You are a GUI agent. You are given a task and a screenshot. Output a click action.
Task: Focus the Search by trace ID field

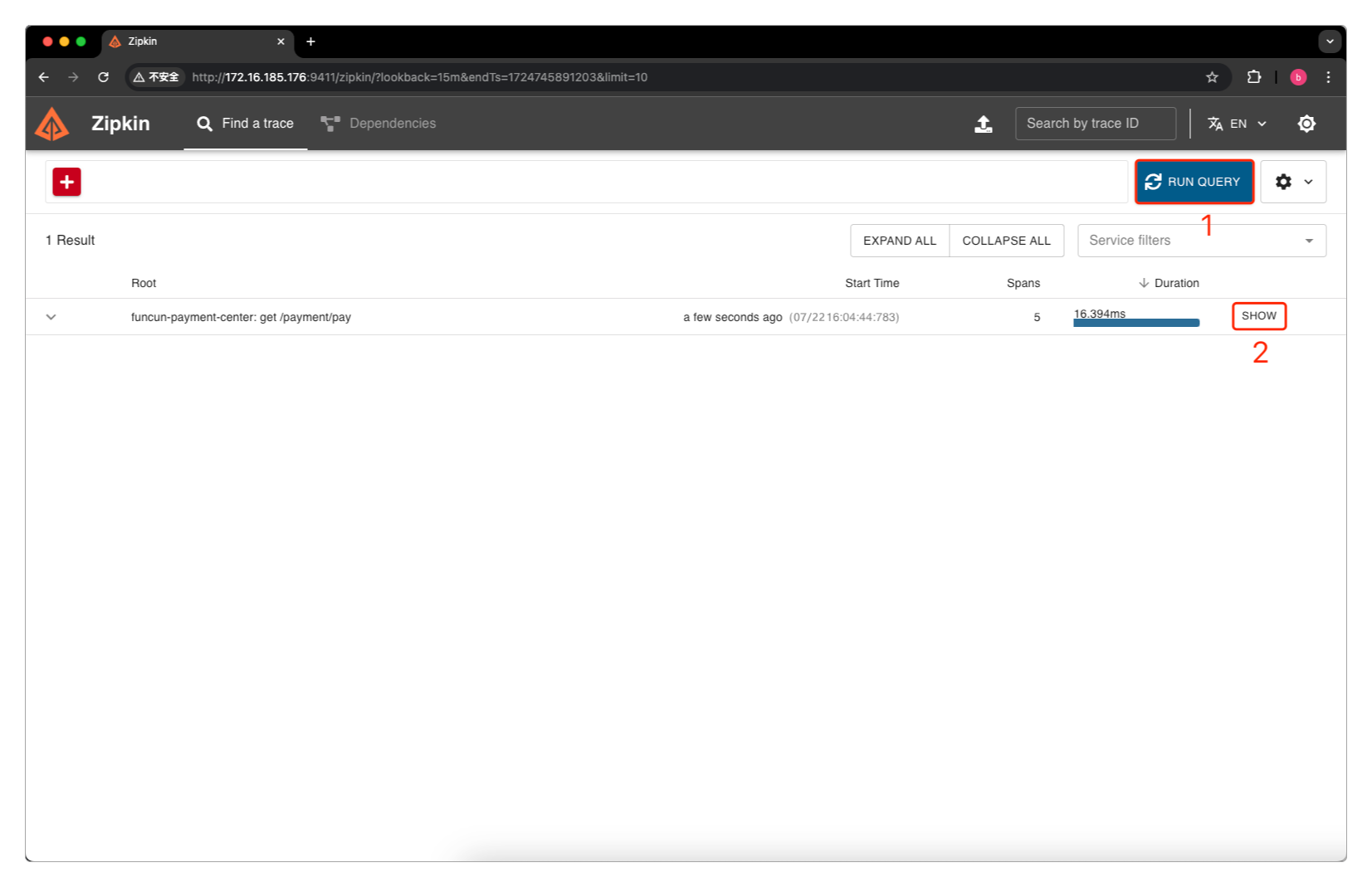point(1095,124)
